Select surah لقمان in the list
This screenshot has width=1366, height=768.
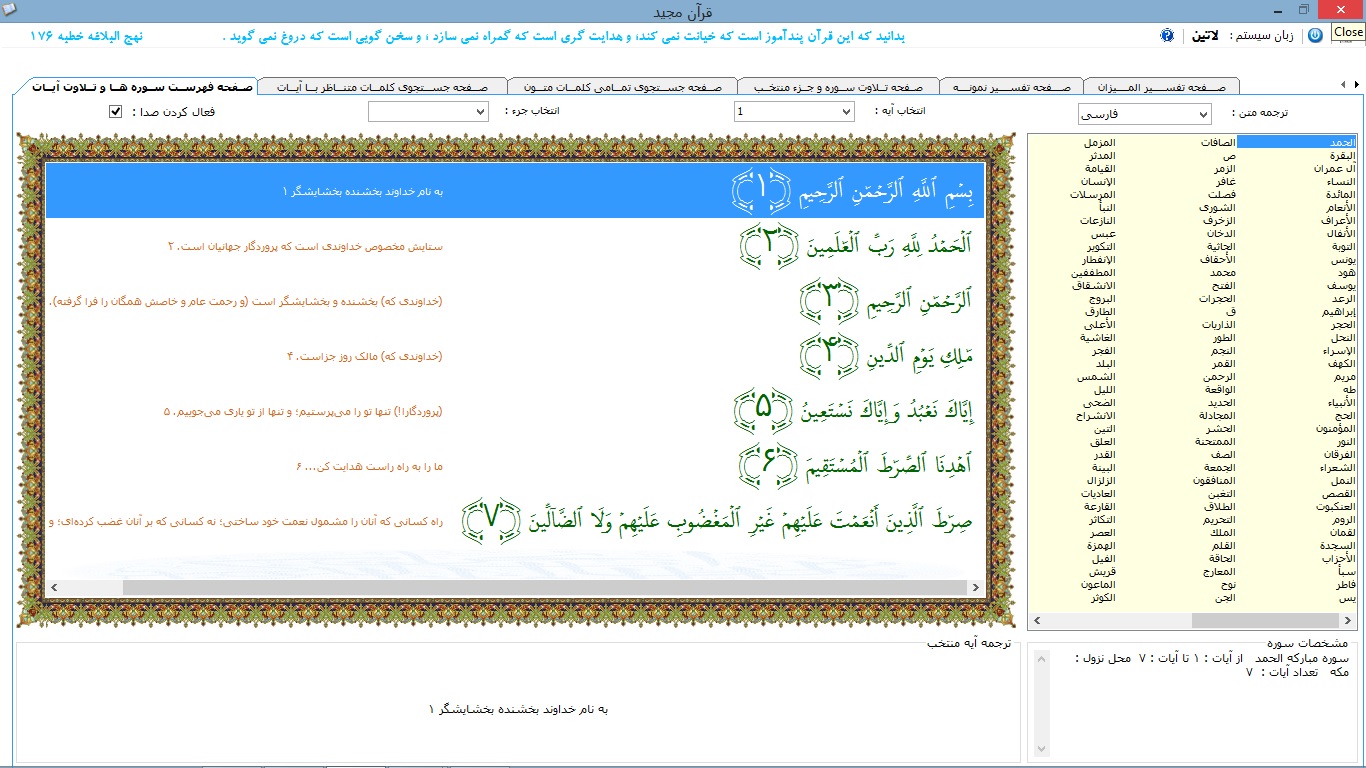tap(1343, 533)
